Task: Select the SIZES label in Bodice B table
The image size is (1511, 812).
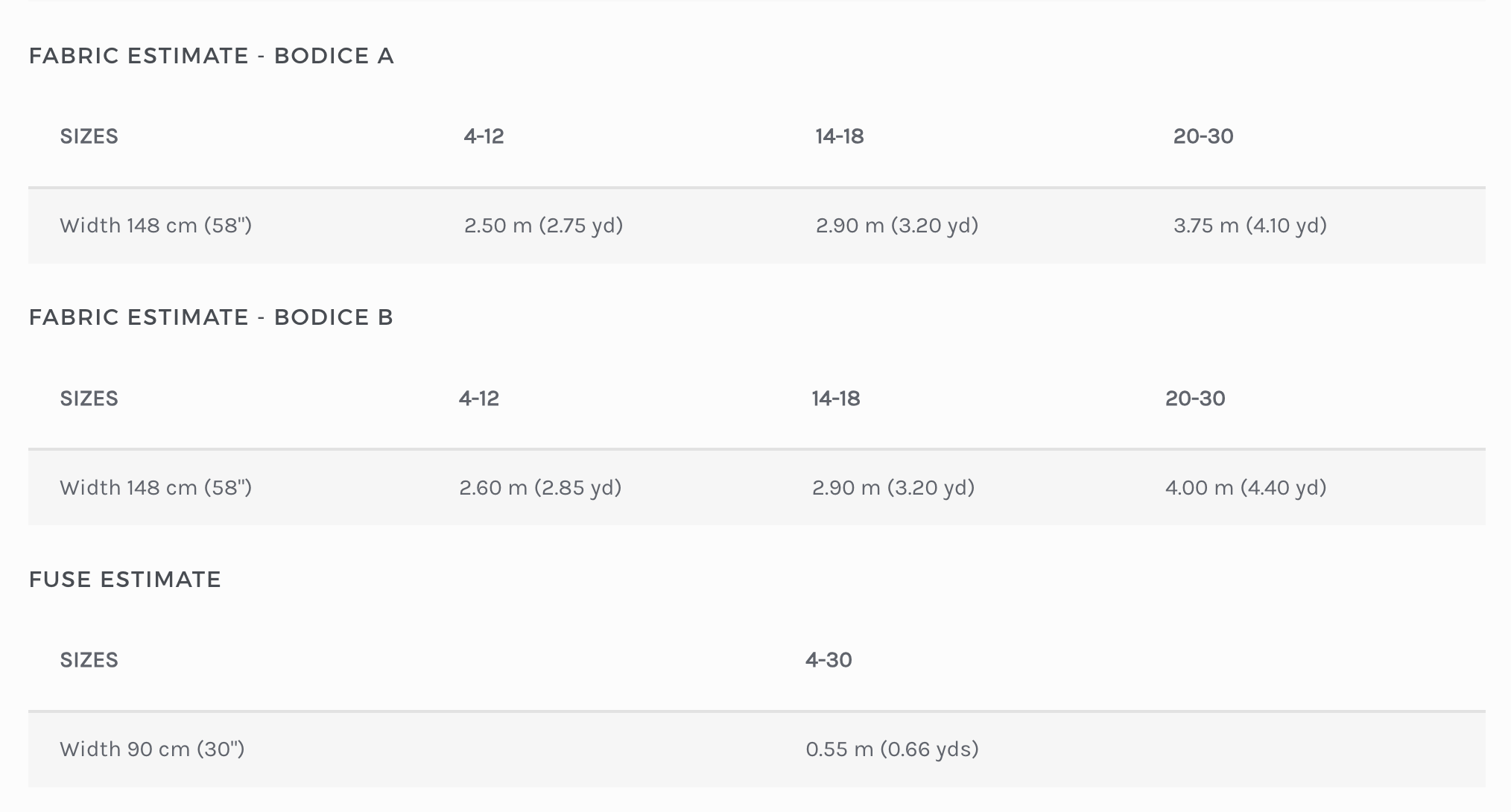Action: click(89, 399)
